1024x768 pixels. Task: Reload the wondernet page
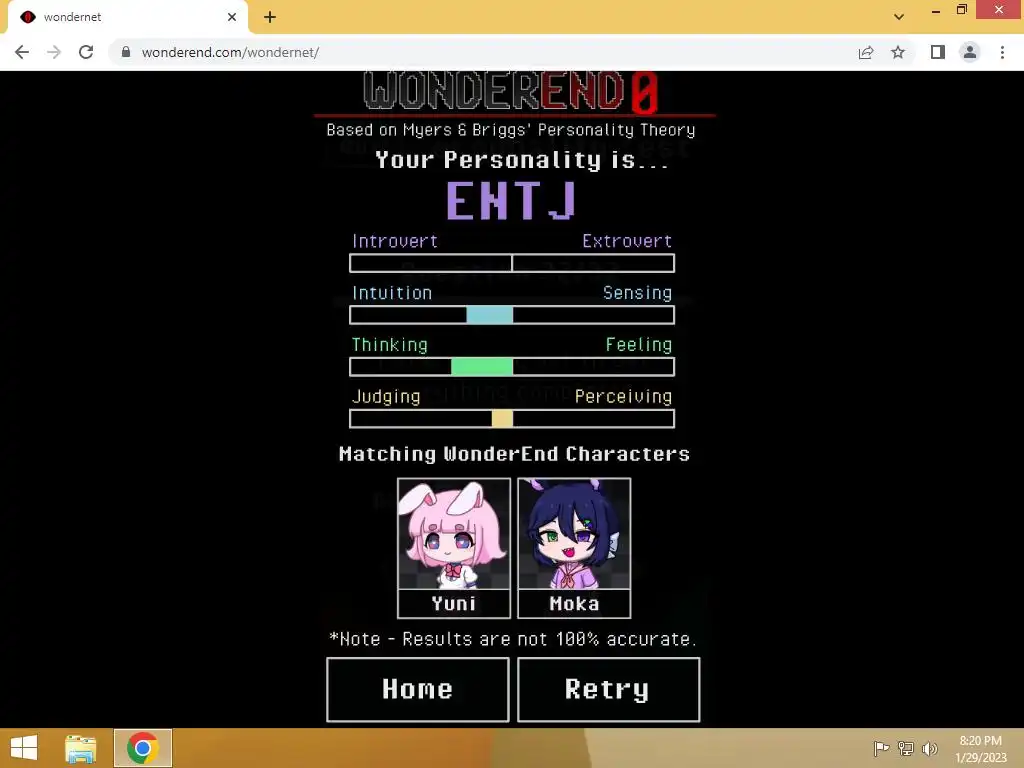click(x=86, y=52)
